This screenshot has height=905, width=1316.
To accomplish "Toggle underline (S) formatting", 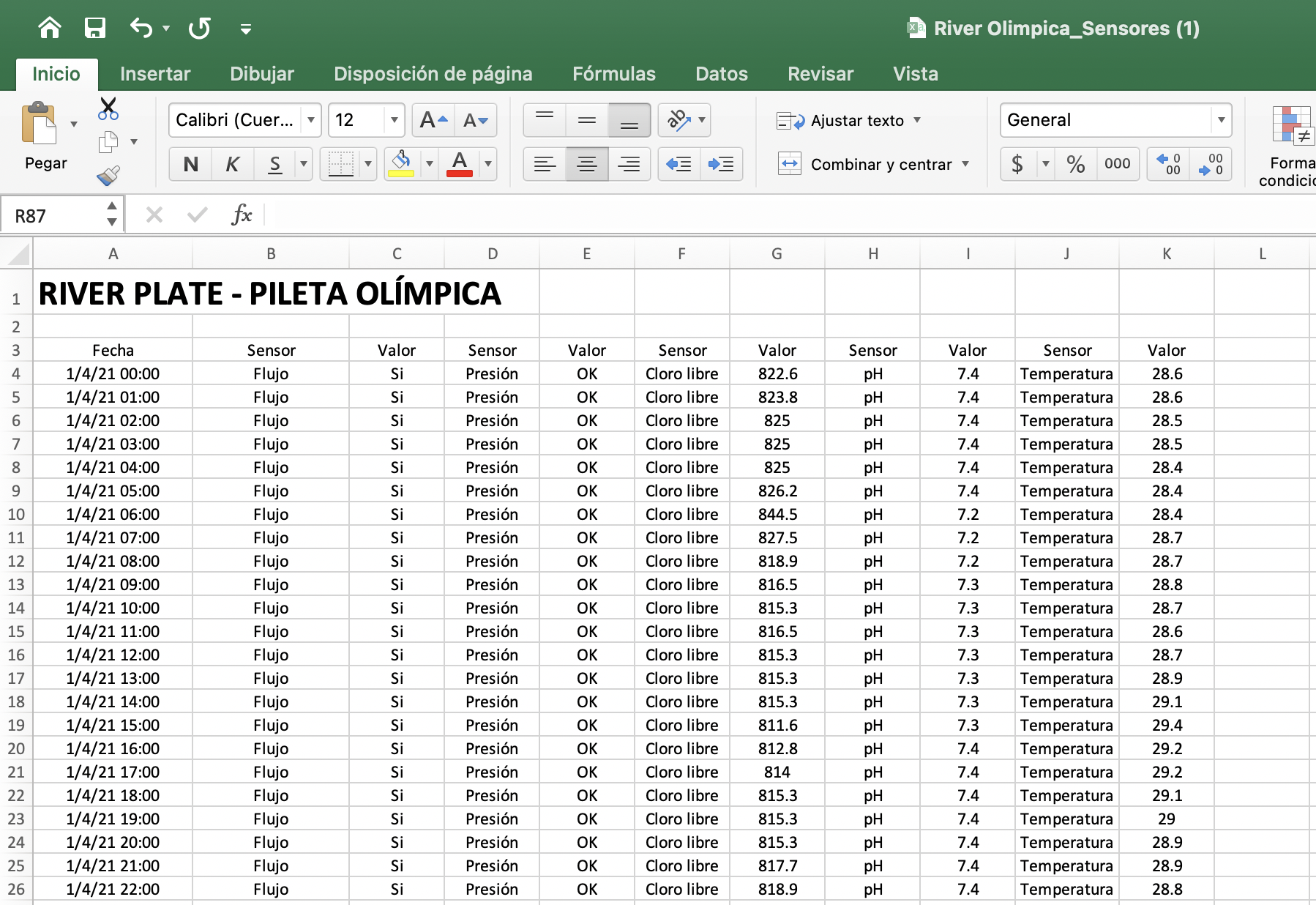I will coord(275,164).
